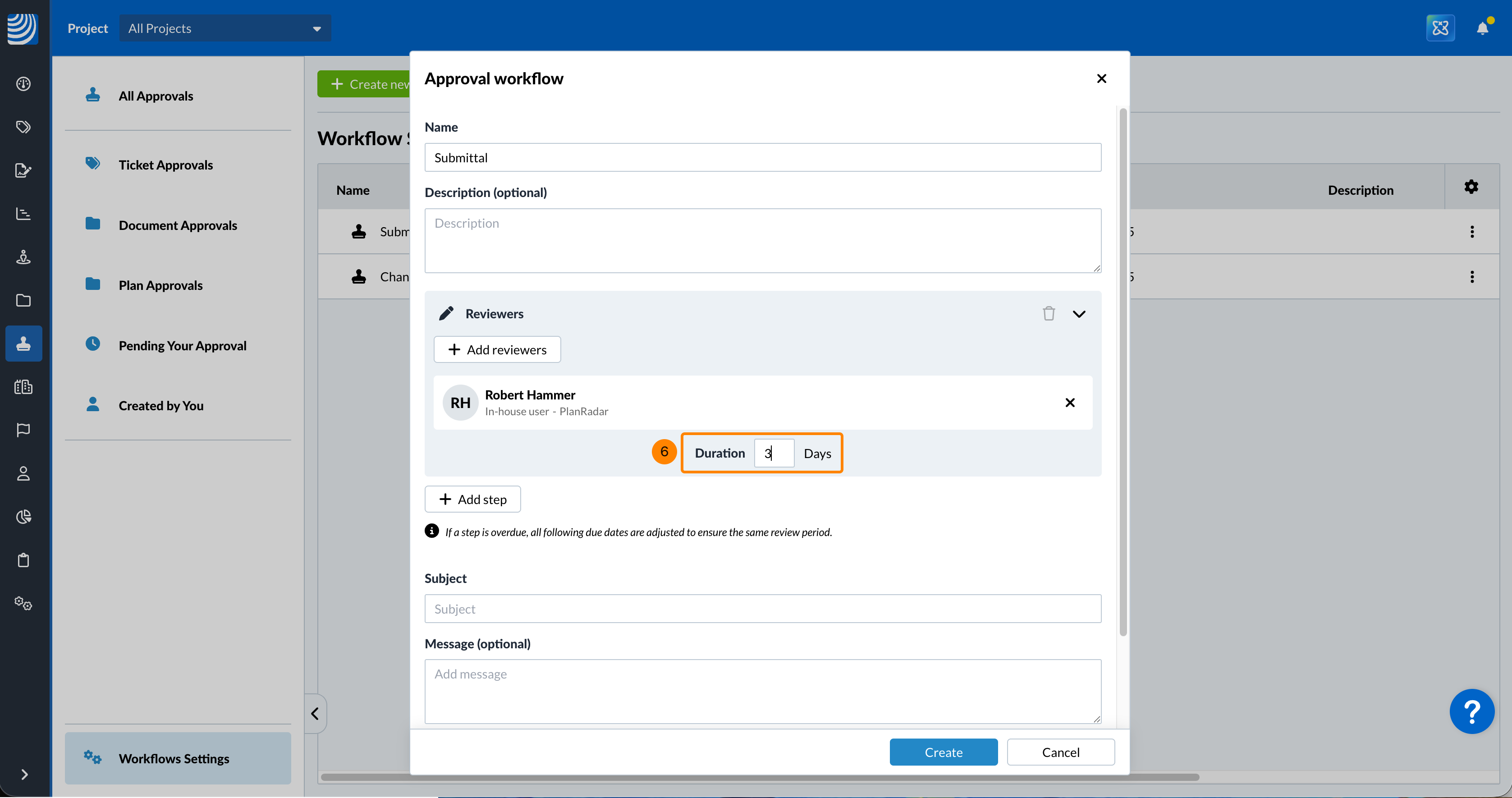1512x798 pixels.
Task: Click Add reviewers button
Action: point(497,349)
